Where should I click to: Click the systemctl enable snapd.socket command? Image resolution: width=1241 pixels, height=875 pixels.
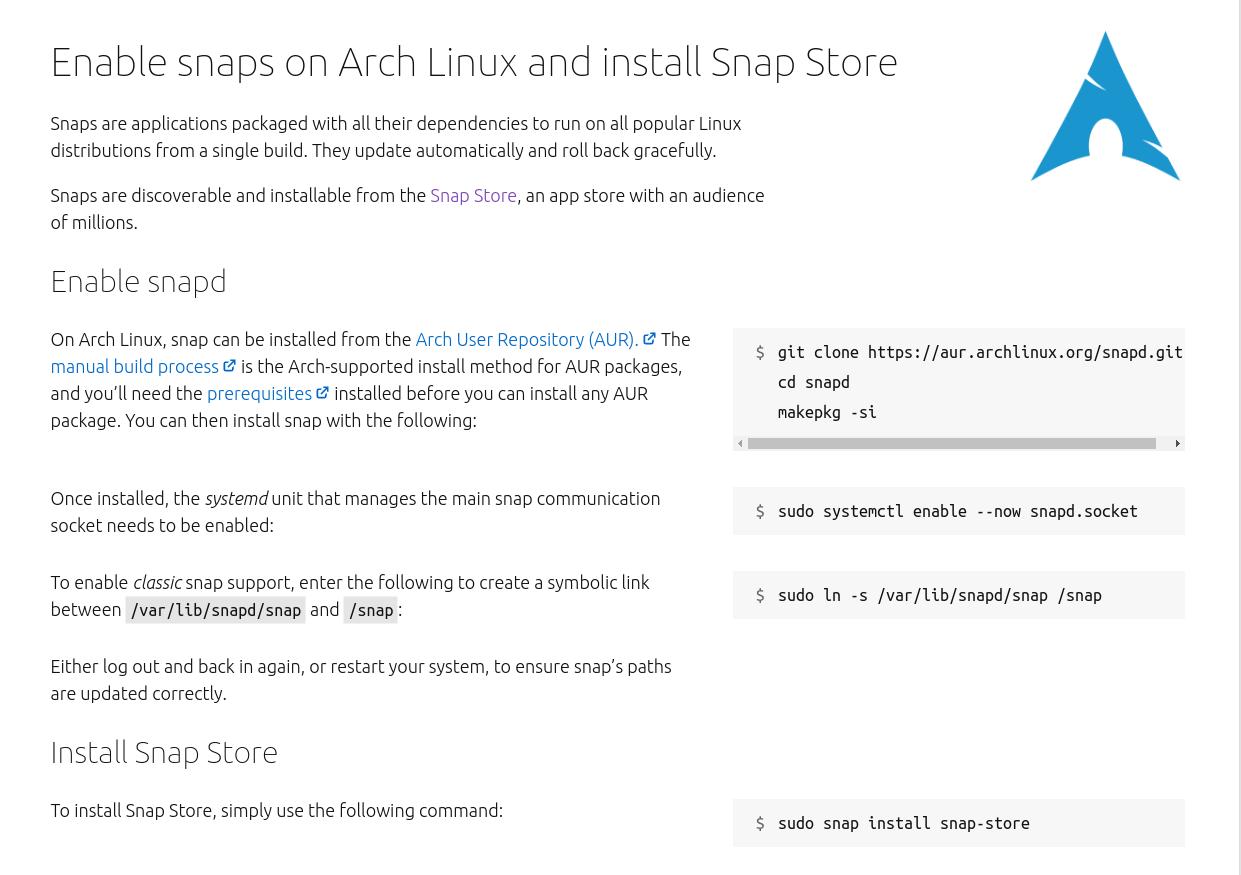point(957,511)
